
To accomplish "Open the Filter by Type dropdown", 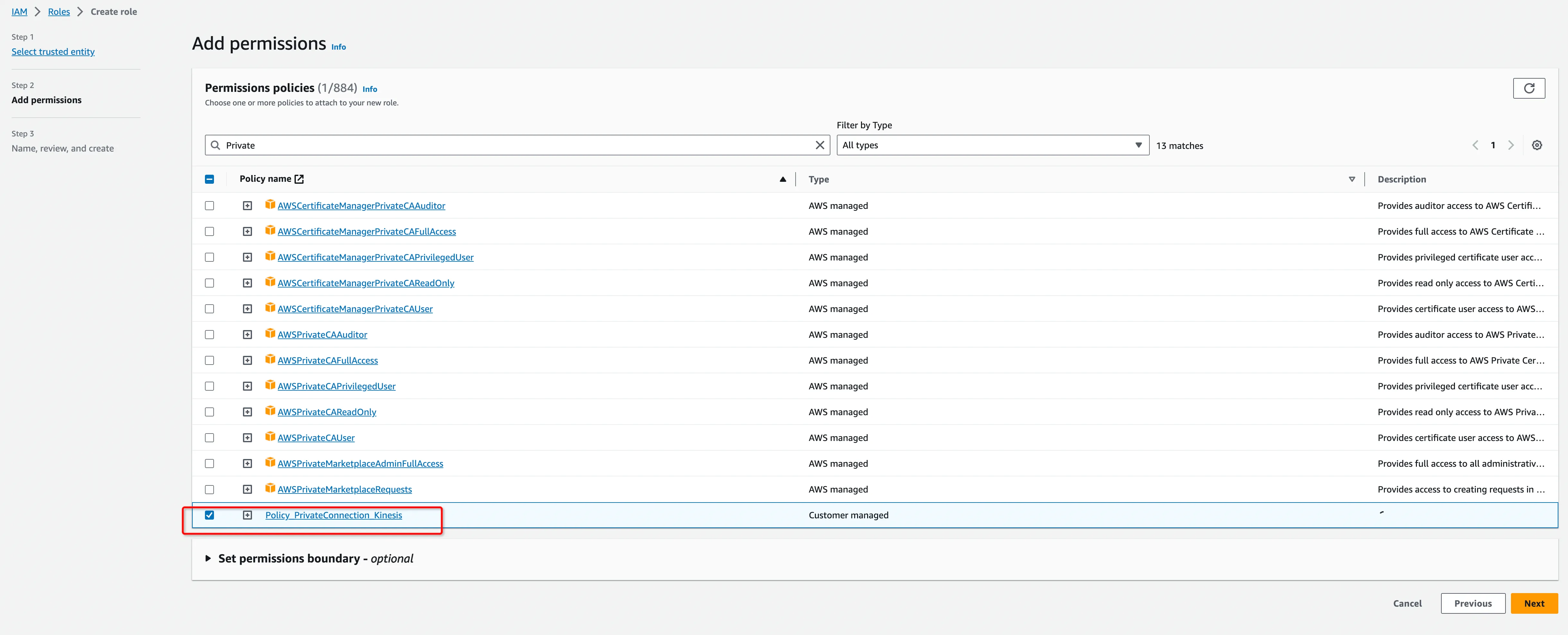I will coord(992,145).
